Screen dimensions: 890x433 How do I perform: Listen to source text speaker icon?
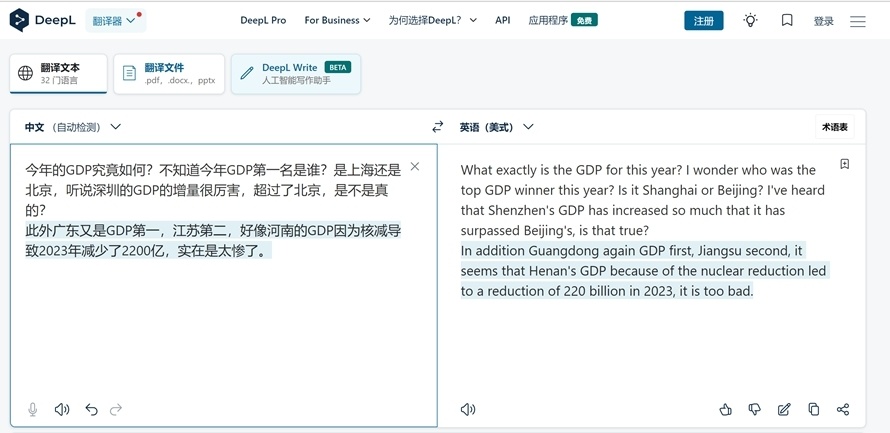click(62, 409)
